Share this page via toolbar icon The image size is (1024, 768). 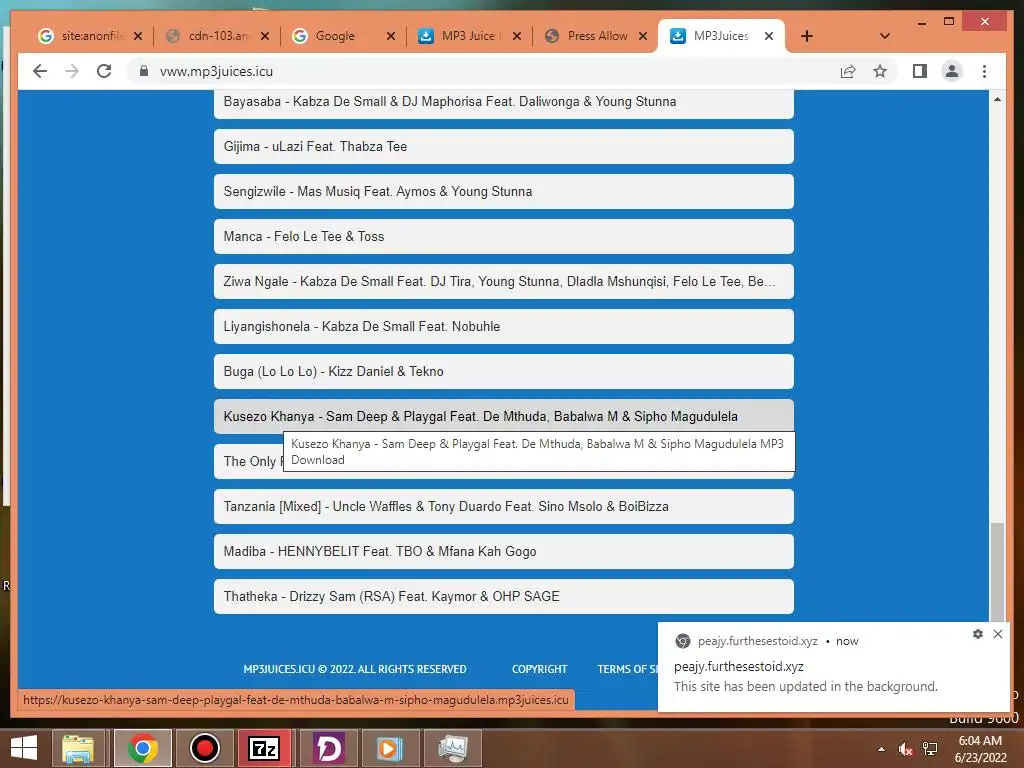pos(848,71)
